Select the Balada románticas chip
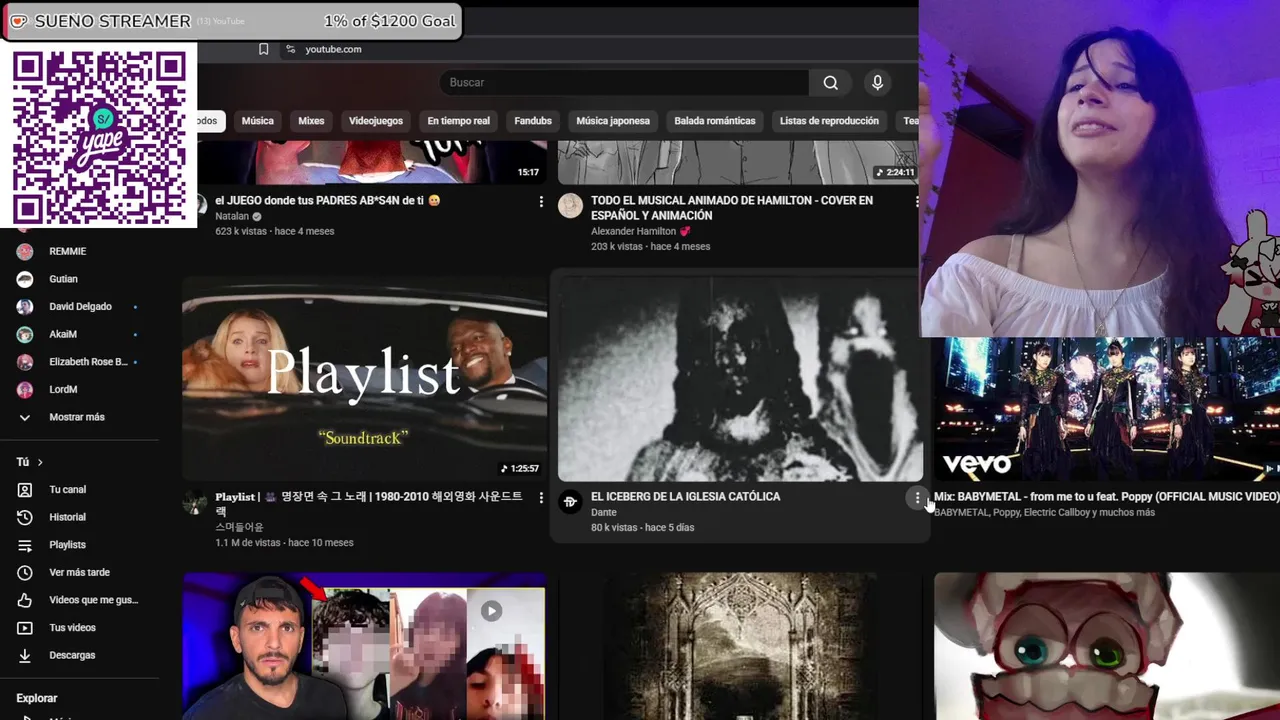 [x=715, y=121]
